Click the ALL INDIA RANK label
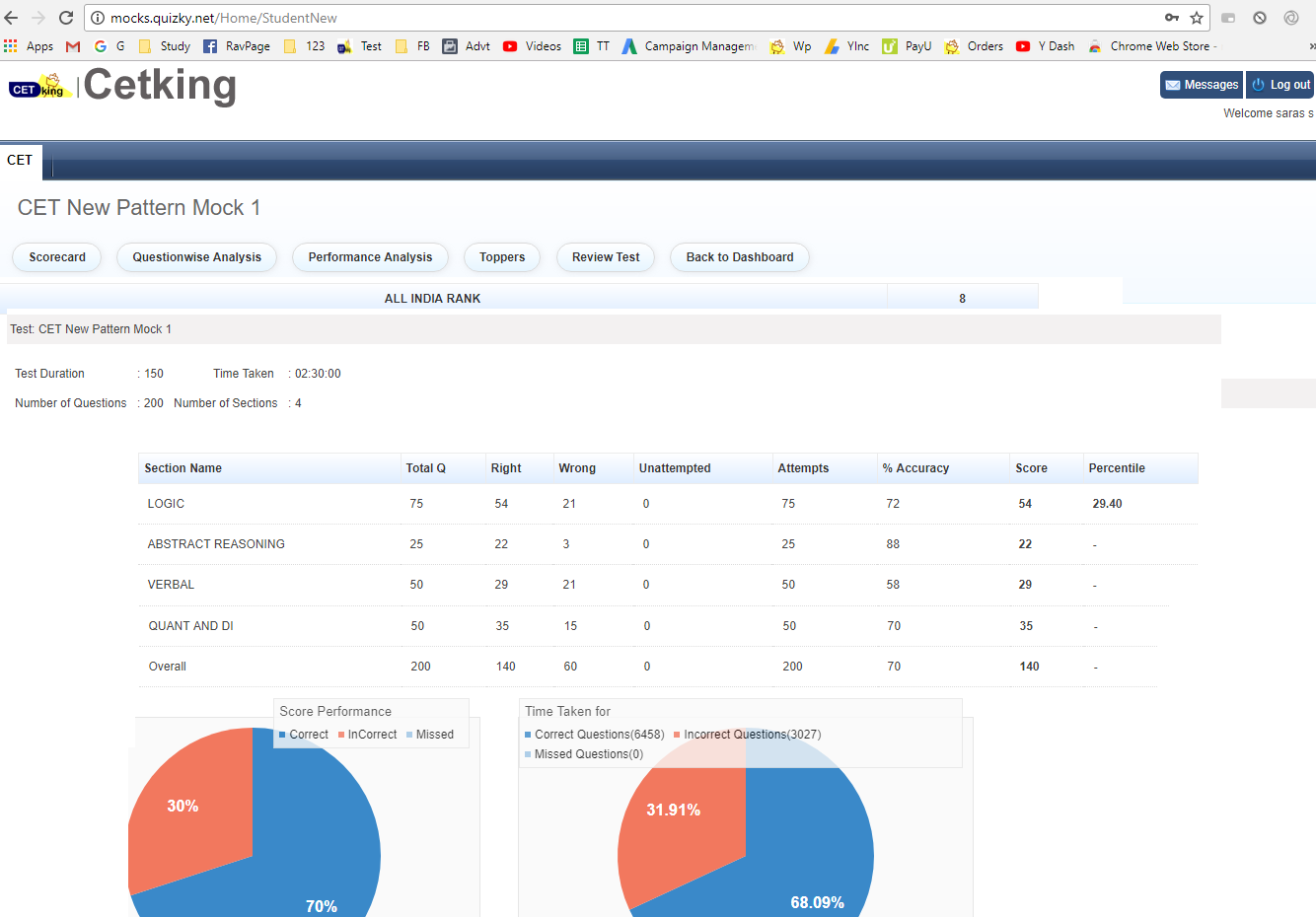 click(x=432, y=299)
